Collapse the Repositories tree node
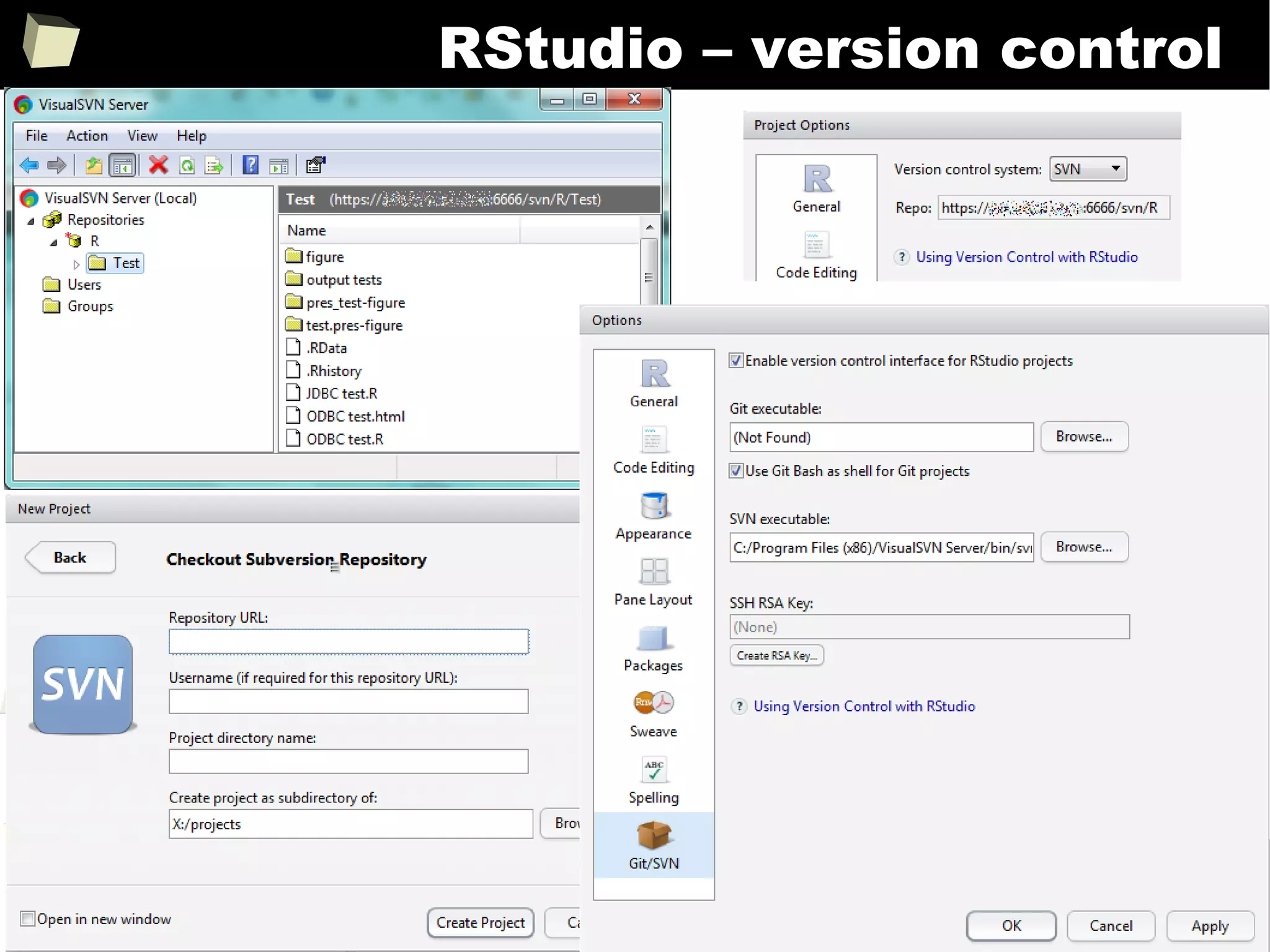Viewport: 1270px width, 952px height. (30, 221)
